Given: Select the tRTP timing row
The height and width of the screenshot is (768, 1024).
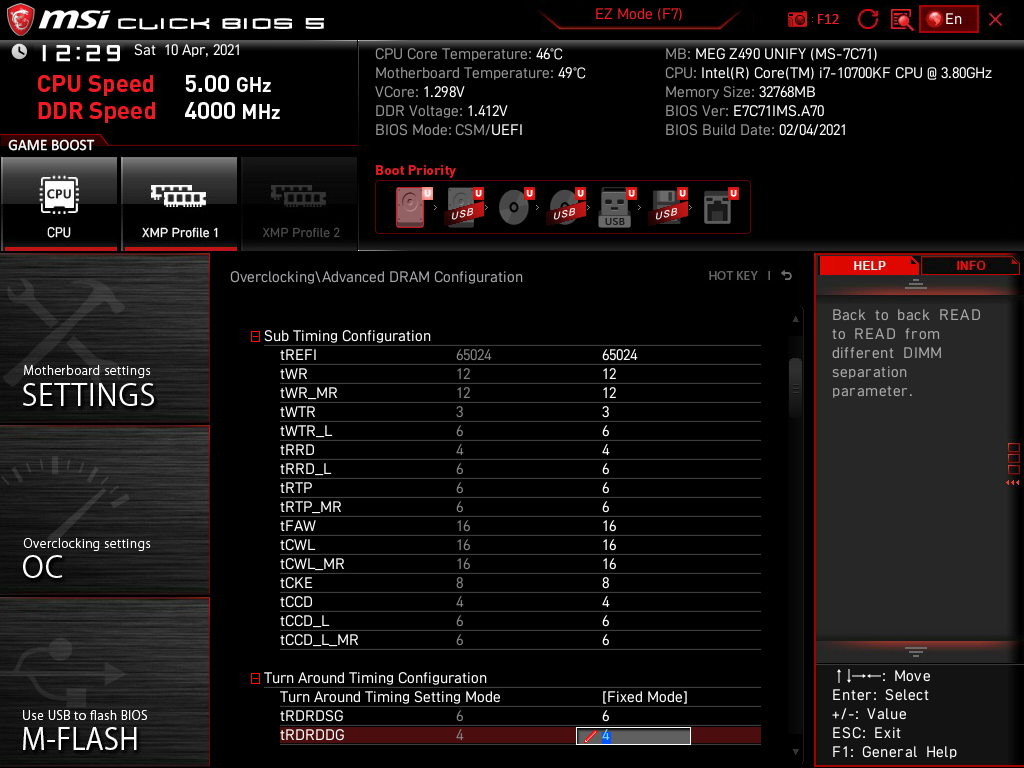Looking at the screenshot, I should pos(520,488).
